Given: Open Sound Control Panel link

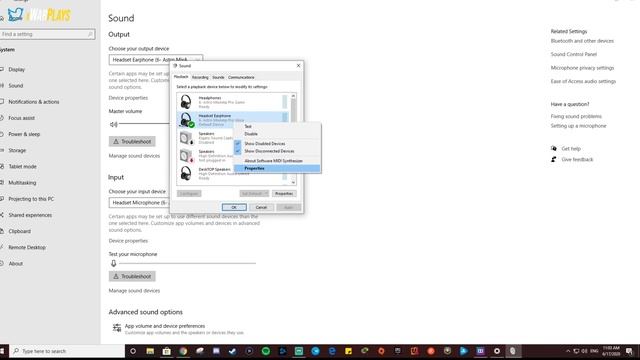Looking at the screenshot, I should tap(573, 54).
